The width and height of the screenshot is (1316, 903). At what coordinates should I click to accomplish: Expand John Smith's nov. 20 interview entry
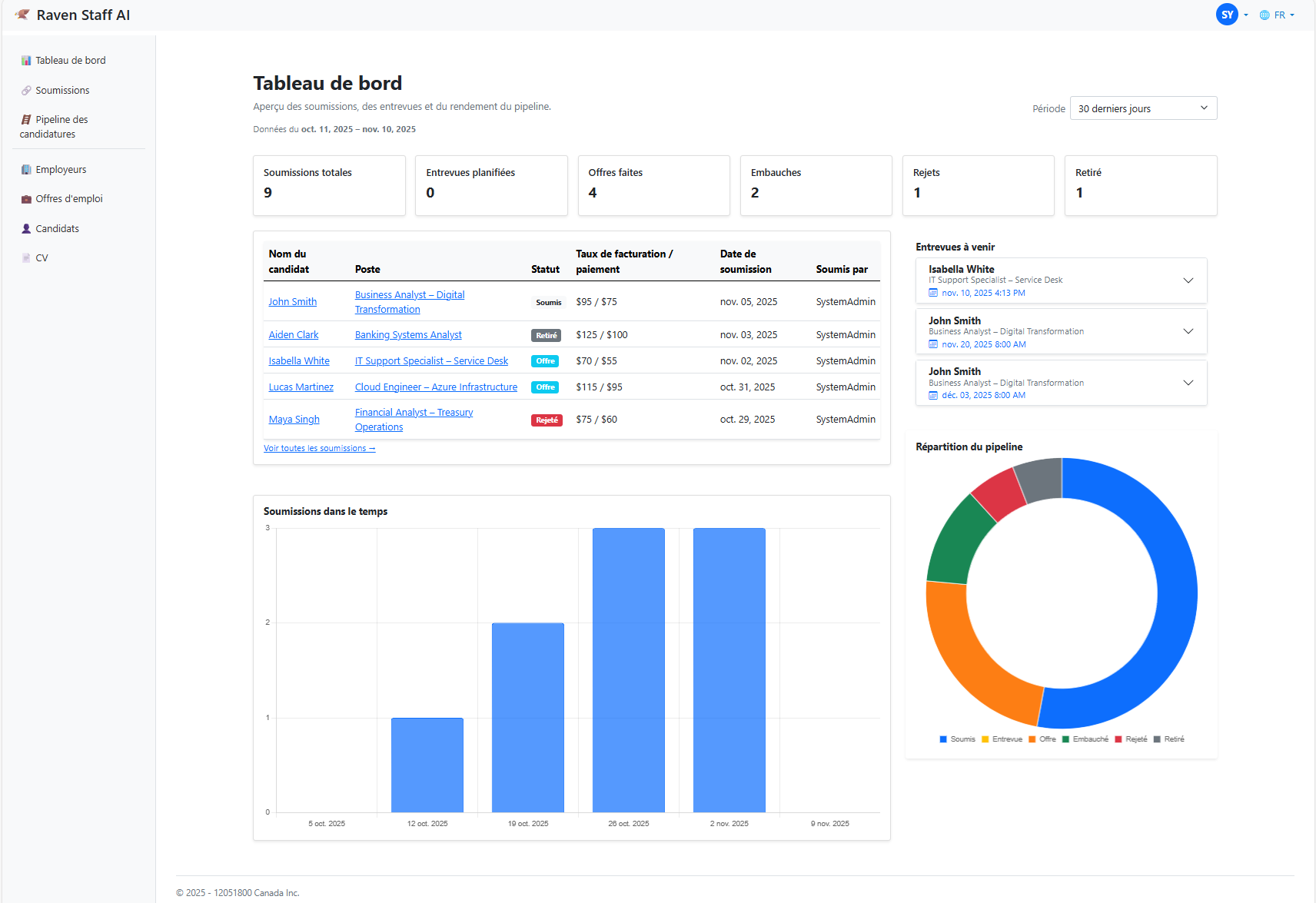1188,331
